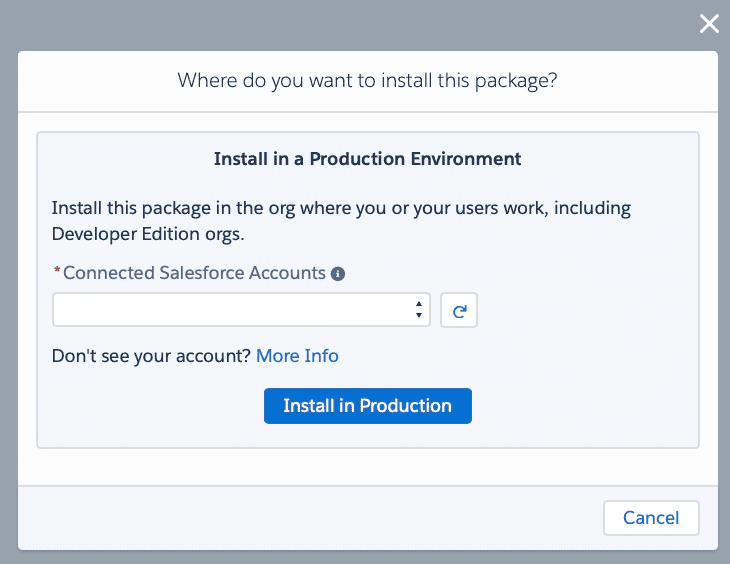
Task: Click the up/down arrows of the account selector
Action: [418, 311]
